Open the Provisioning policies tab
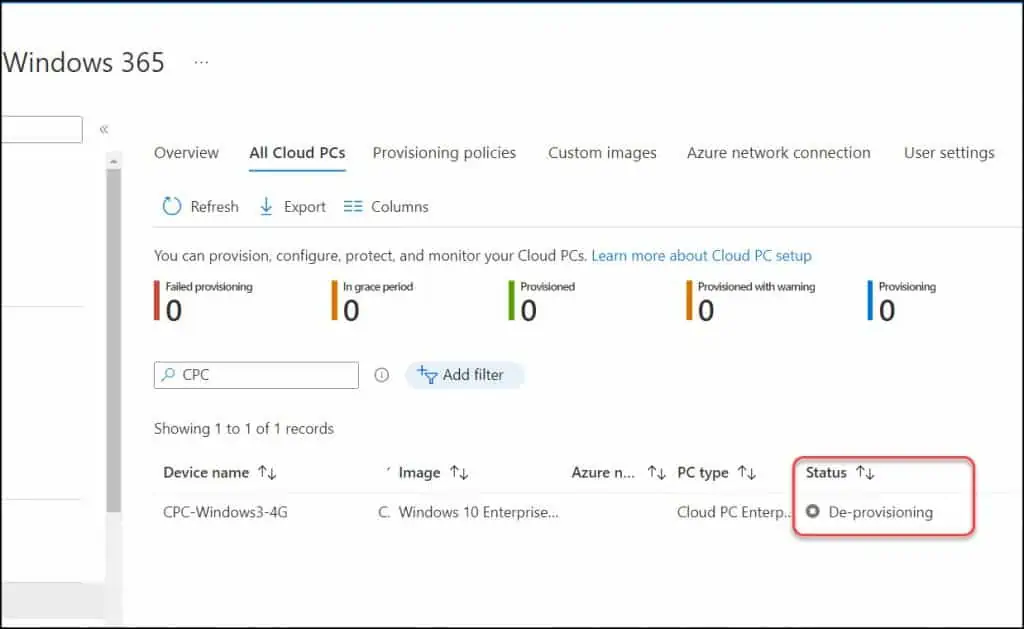Screen dimensions: 1024x629 (444, 153)
